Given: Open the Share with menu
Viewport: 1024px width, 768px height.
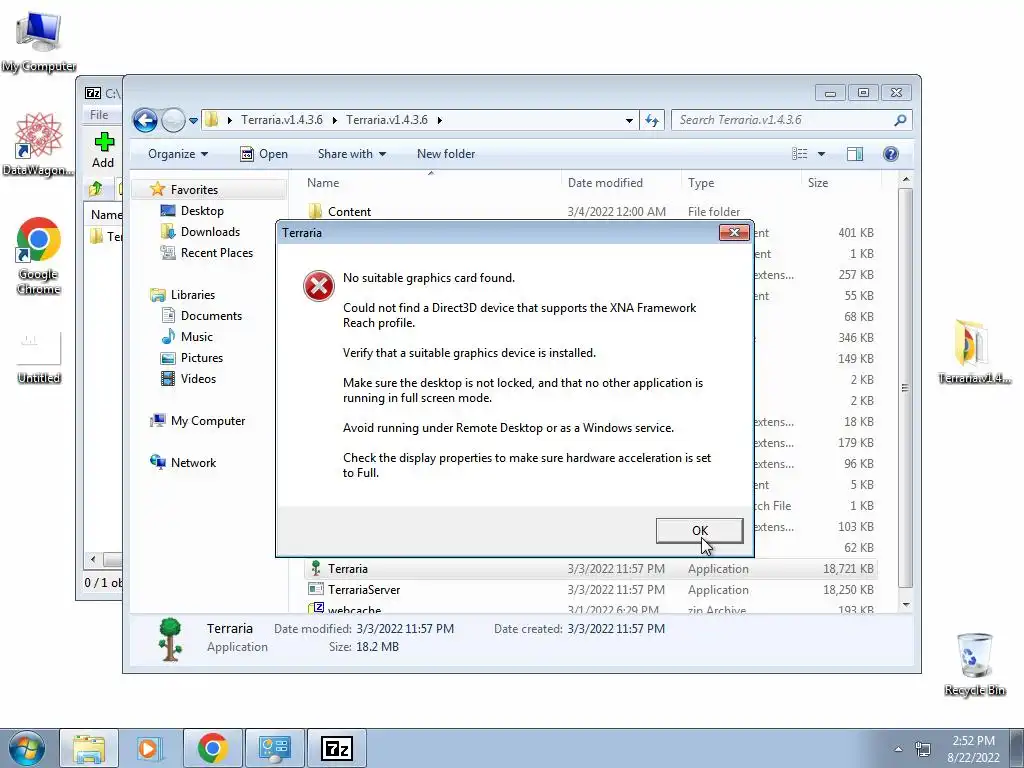Looking at the screenshot, I should pos(351,154).
